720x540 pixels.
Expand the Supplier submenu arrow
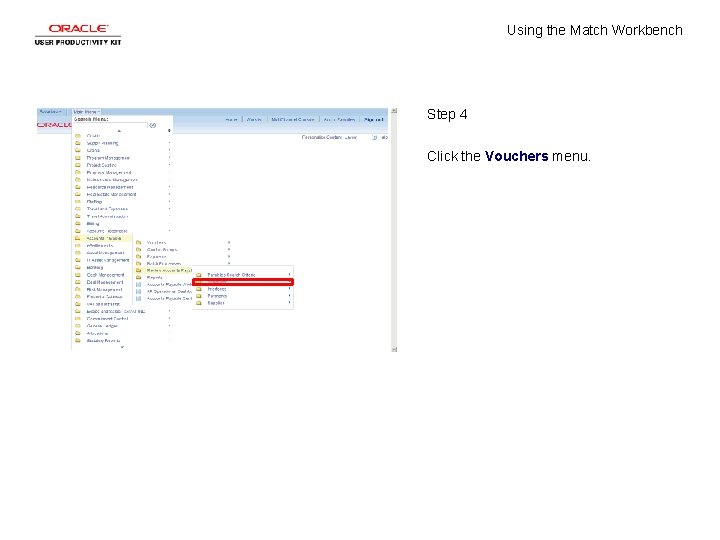pos(289,303)
